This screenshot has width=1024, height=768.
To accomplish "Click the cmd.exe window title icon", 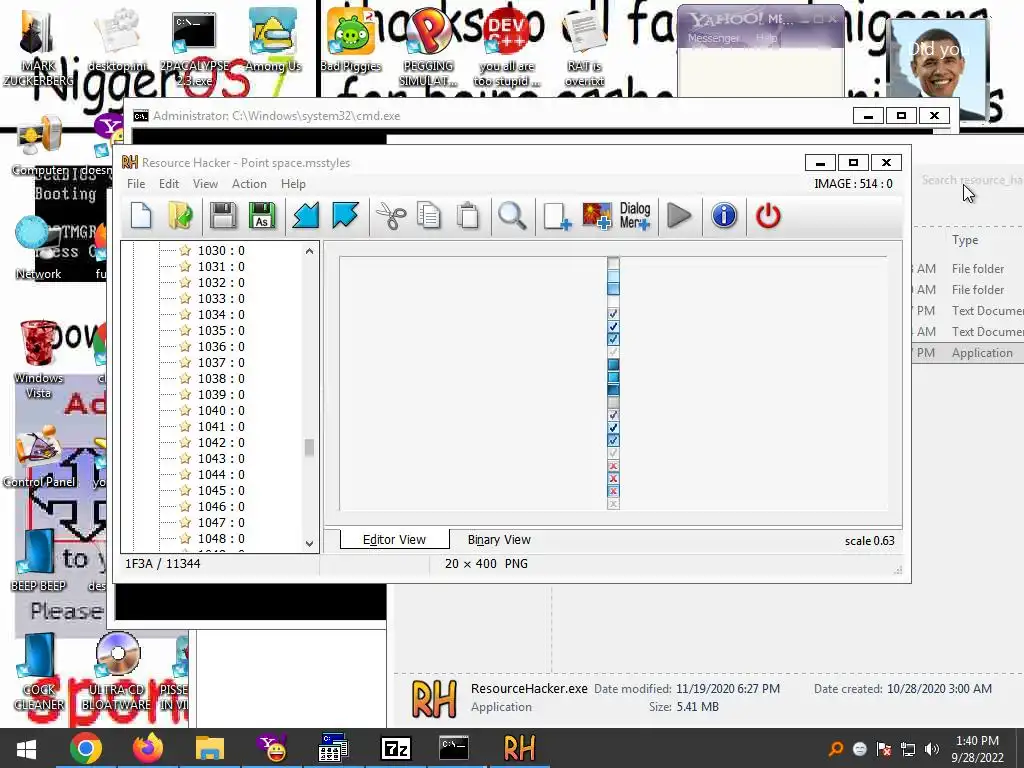I will coord(140,116).
